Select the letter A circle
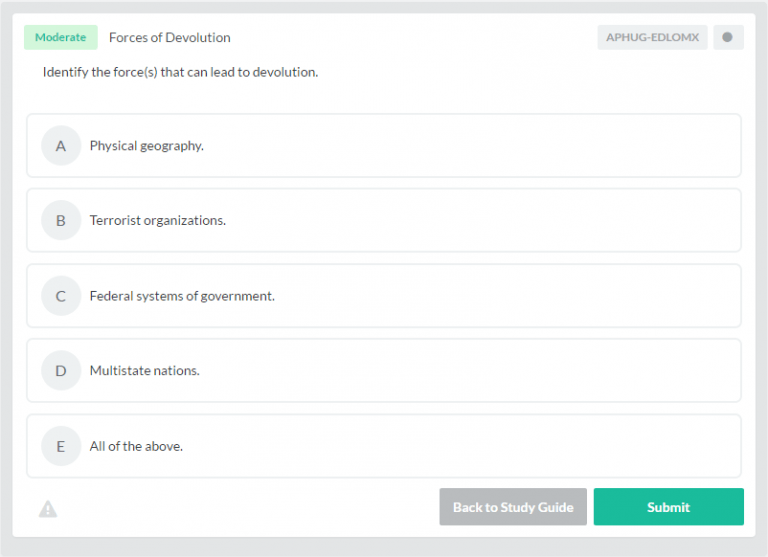 click(61, 146)
